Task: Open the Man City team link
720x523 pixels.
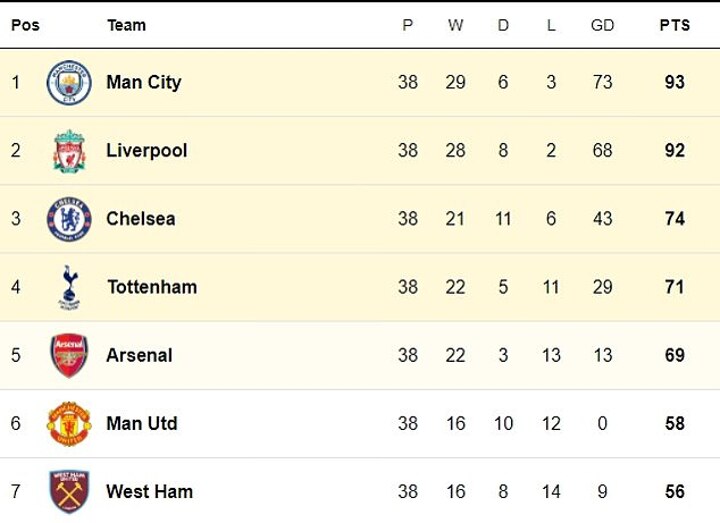Action: pyautogui.click(x=143, y=82)
